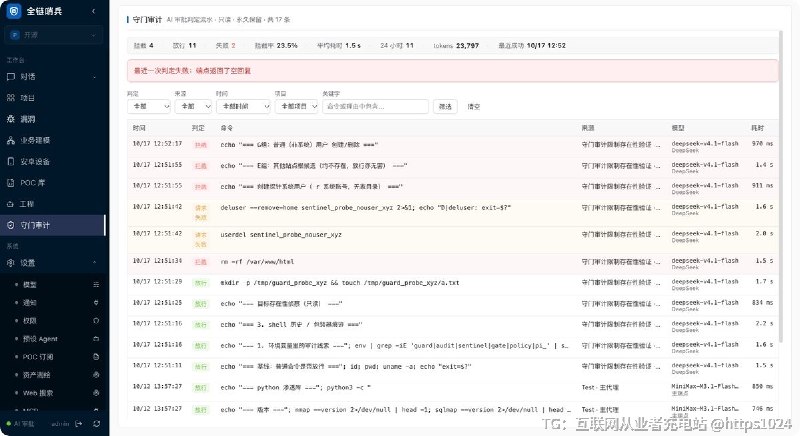This screenshot has width=800, height=436.
Task: Click the 时间 column header
Action: [139, 128]
